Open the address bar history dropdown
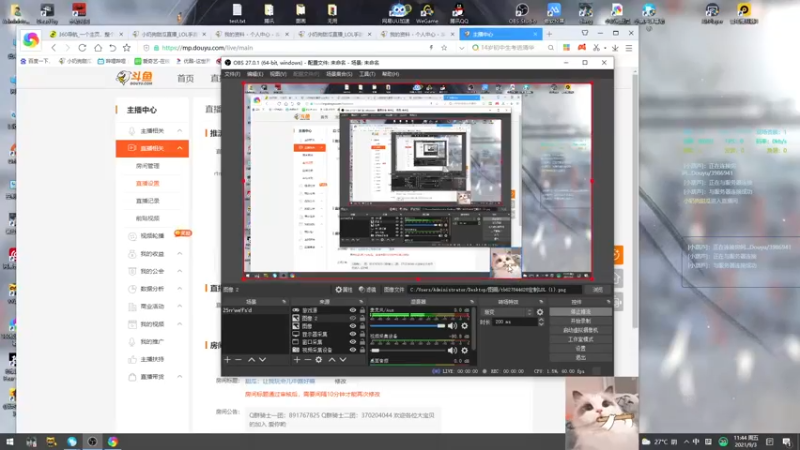Screen dimensions: 800x450 (x=461, y=48)
